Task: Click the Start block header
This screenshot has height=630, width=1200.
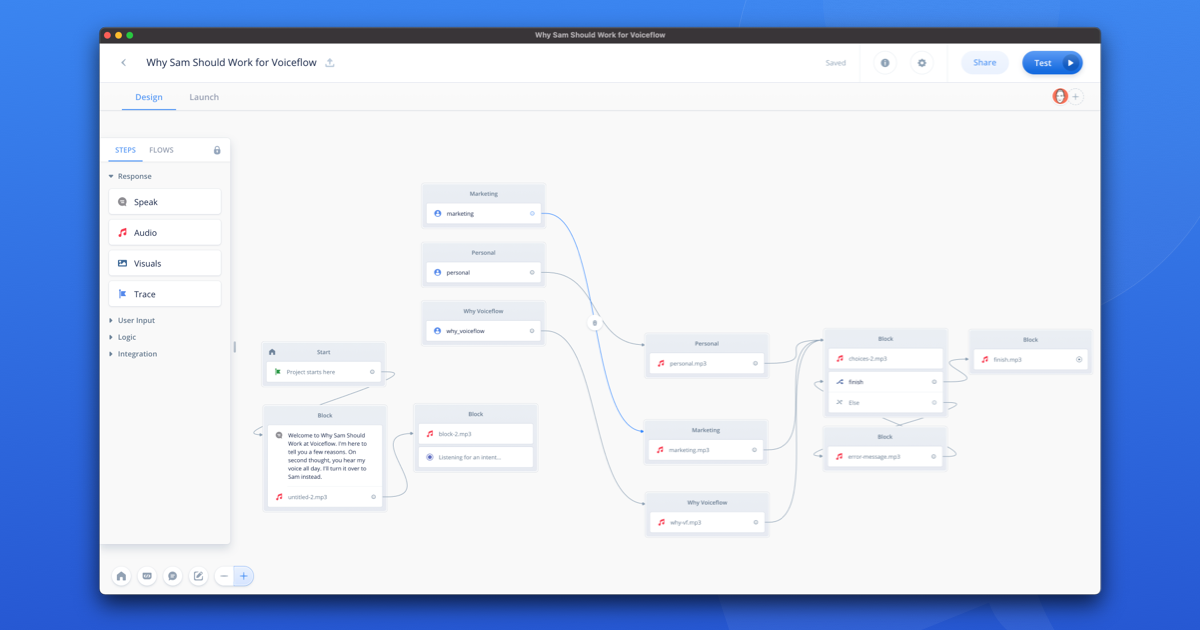Action: coord(323,352)
